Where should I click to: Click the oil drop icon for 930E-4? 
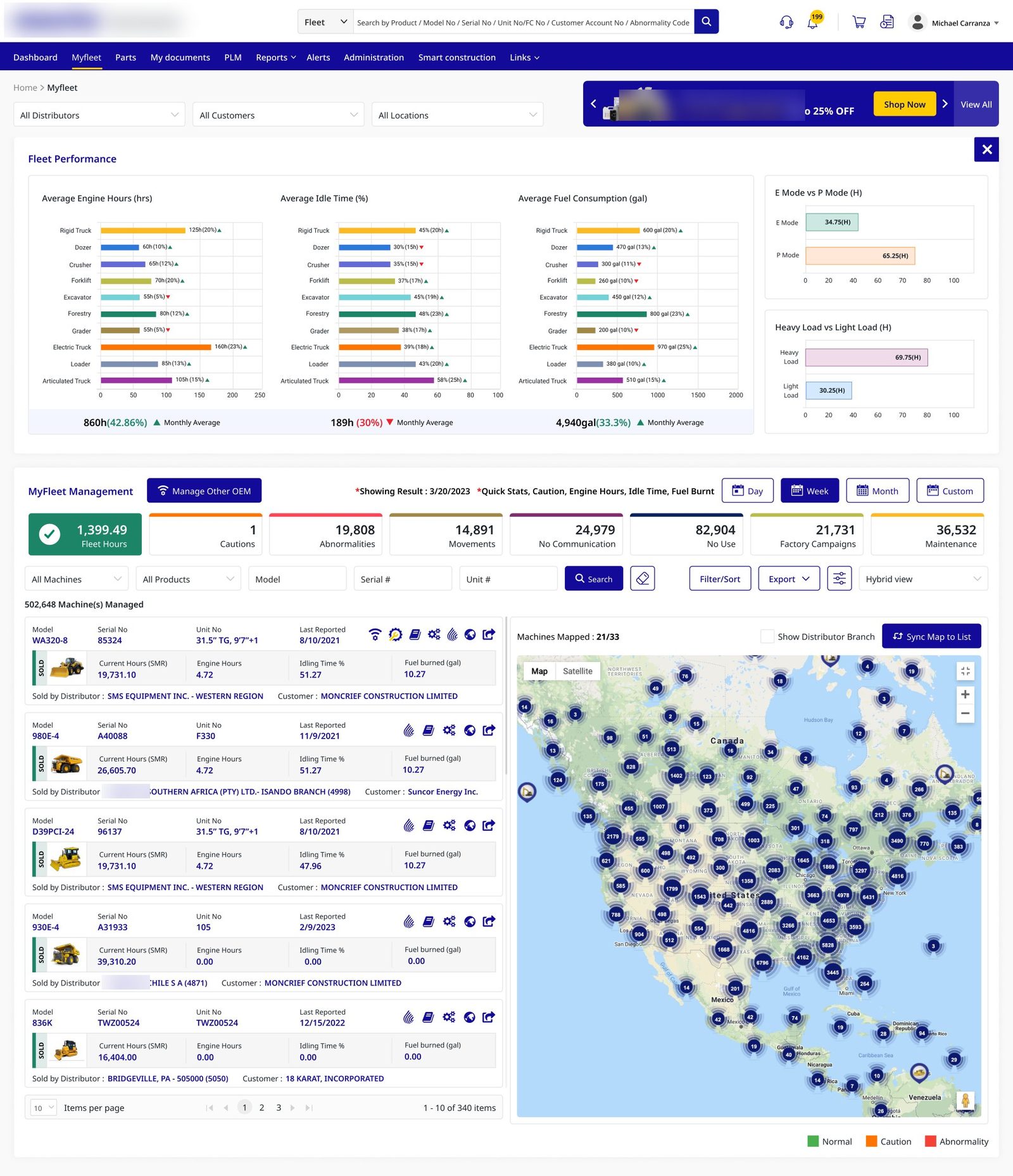(x=409, y=922)
